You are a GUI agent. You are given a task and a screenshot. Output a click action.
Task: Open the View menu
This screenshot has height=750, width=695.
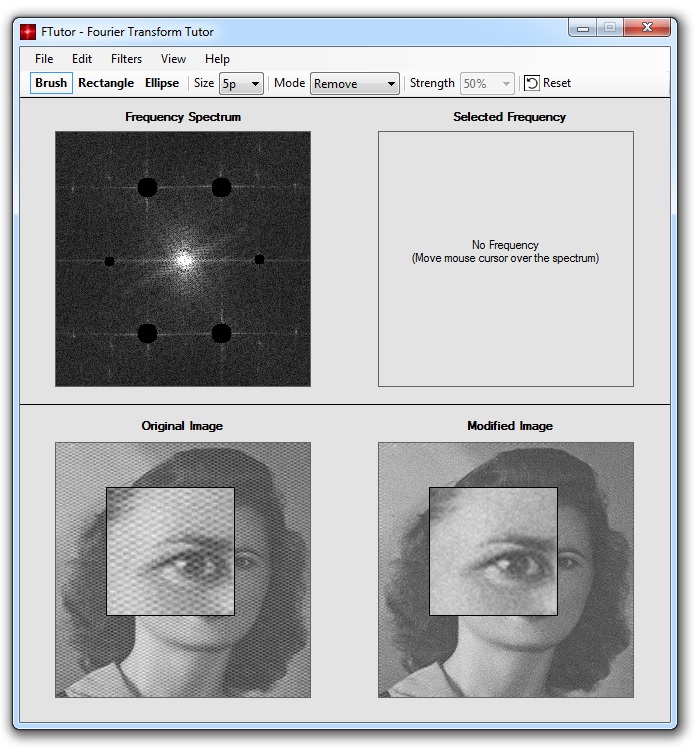coord(173,59)
